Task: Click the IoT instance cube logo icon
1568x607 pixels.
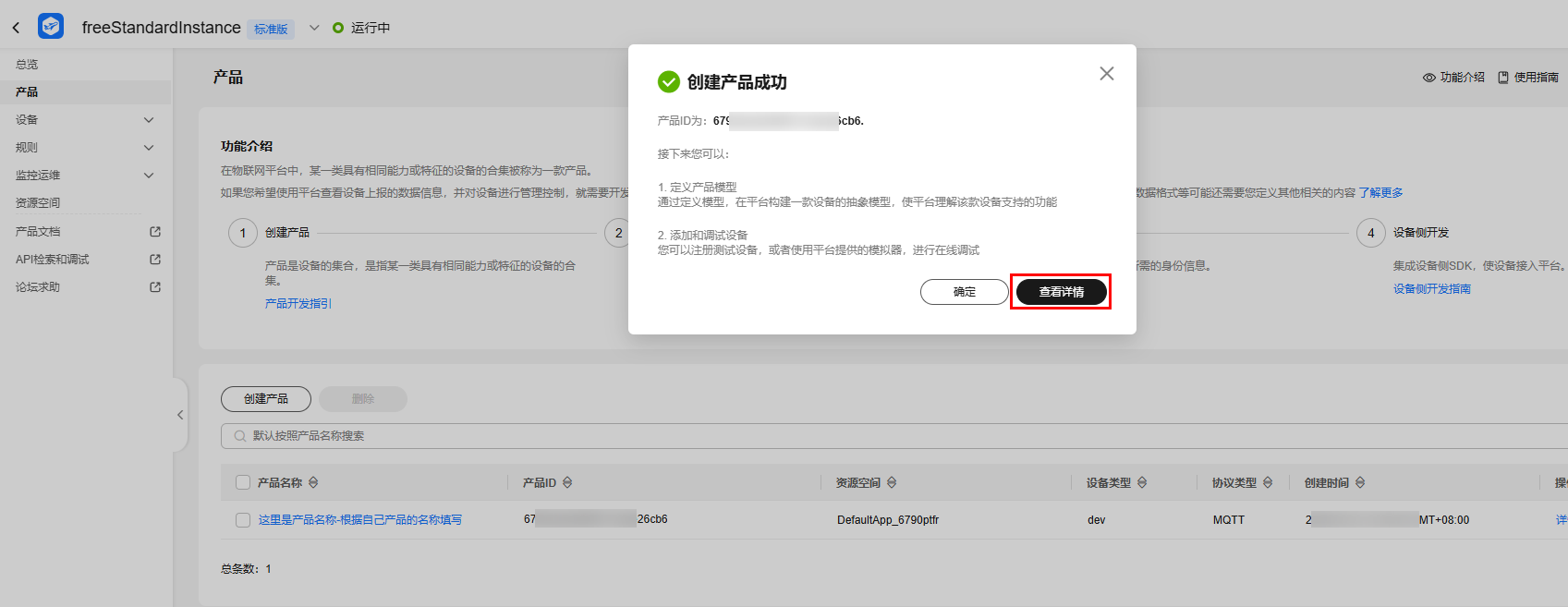Action: [x=51, y=26]
